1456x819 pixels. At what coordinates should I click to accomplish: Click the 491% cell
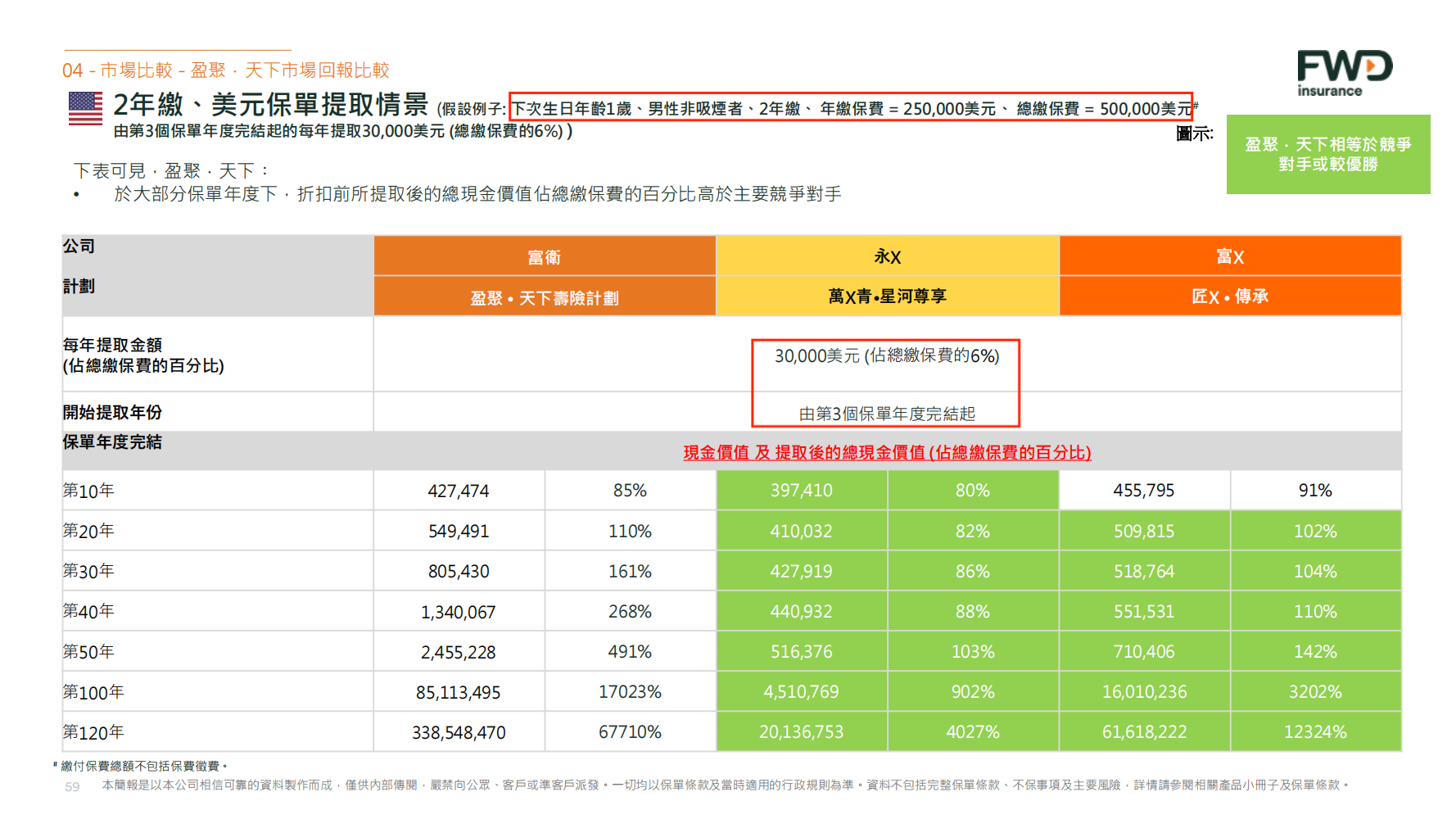(630, 652)
